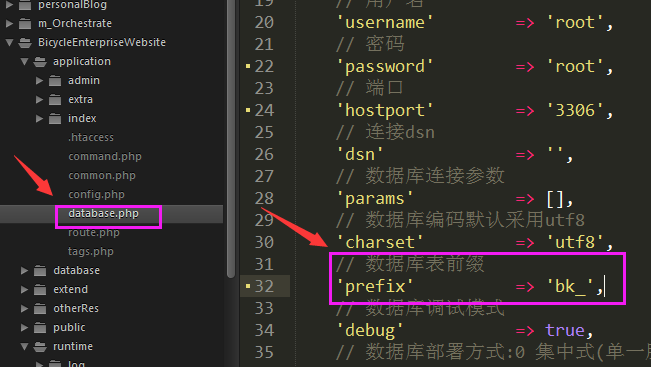
Task: Select the admin folder label
Action: pos(84,81)
